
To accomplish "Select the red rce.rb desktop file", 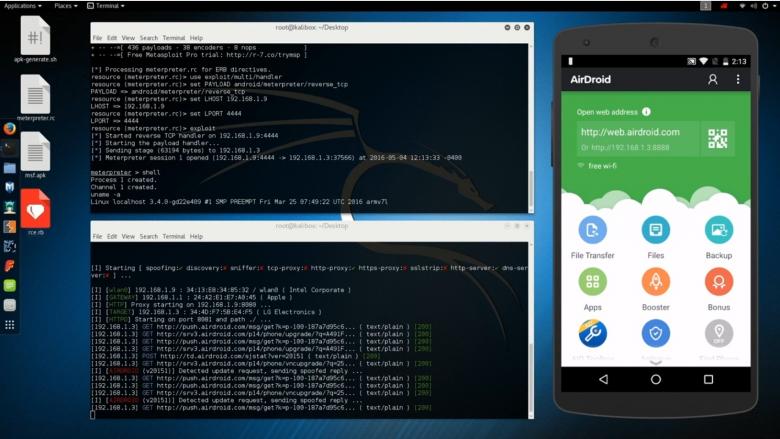I will tap(35, 212).
